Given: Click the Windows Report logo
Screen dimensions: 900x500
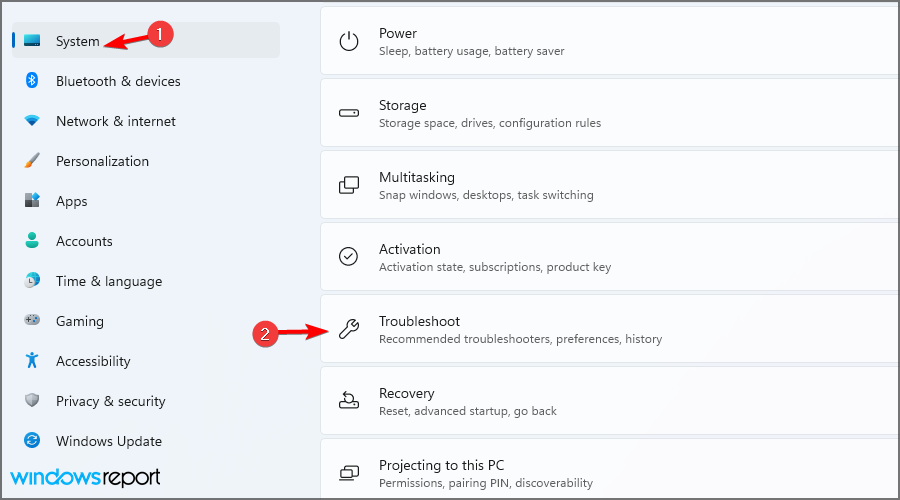Looking at the screenshot, I should (x=86, y=478).
